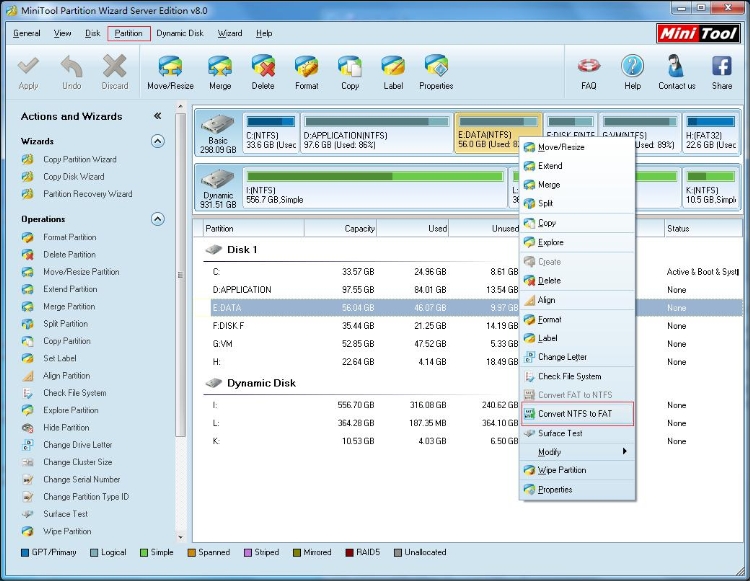
Task: Select Check File System in context menu
Action: [x=577, y=376]
